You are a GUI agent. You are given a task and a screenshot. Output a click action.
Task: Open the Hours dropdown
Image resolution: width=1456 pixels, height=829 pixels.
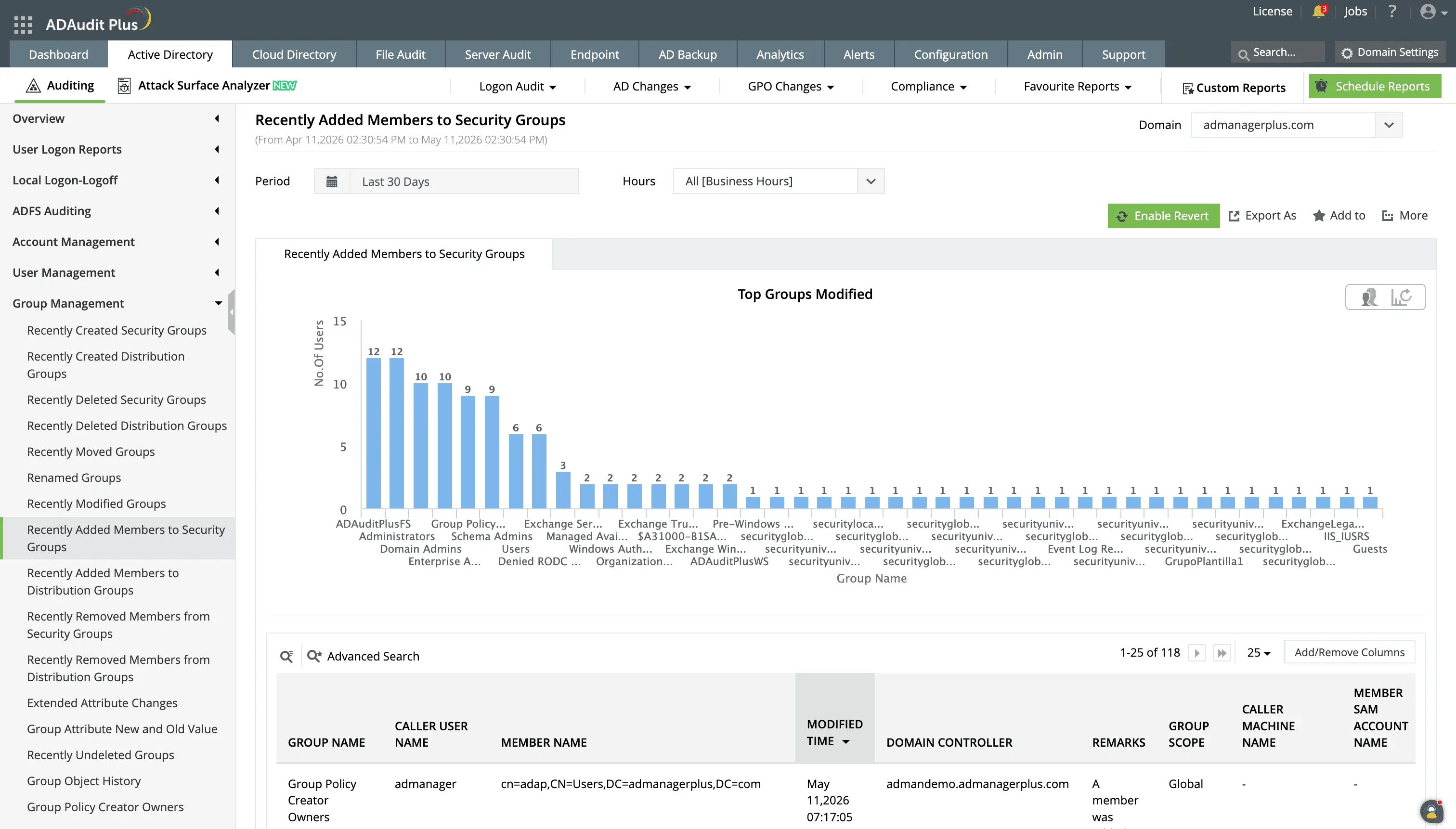click(779, 181)
